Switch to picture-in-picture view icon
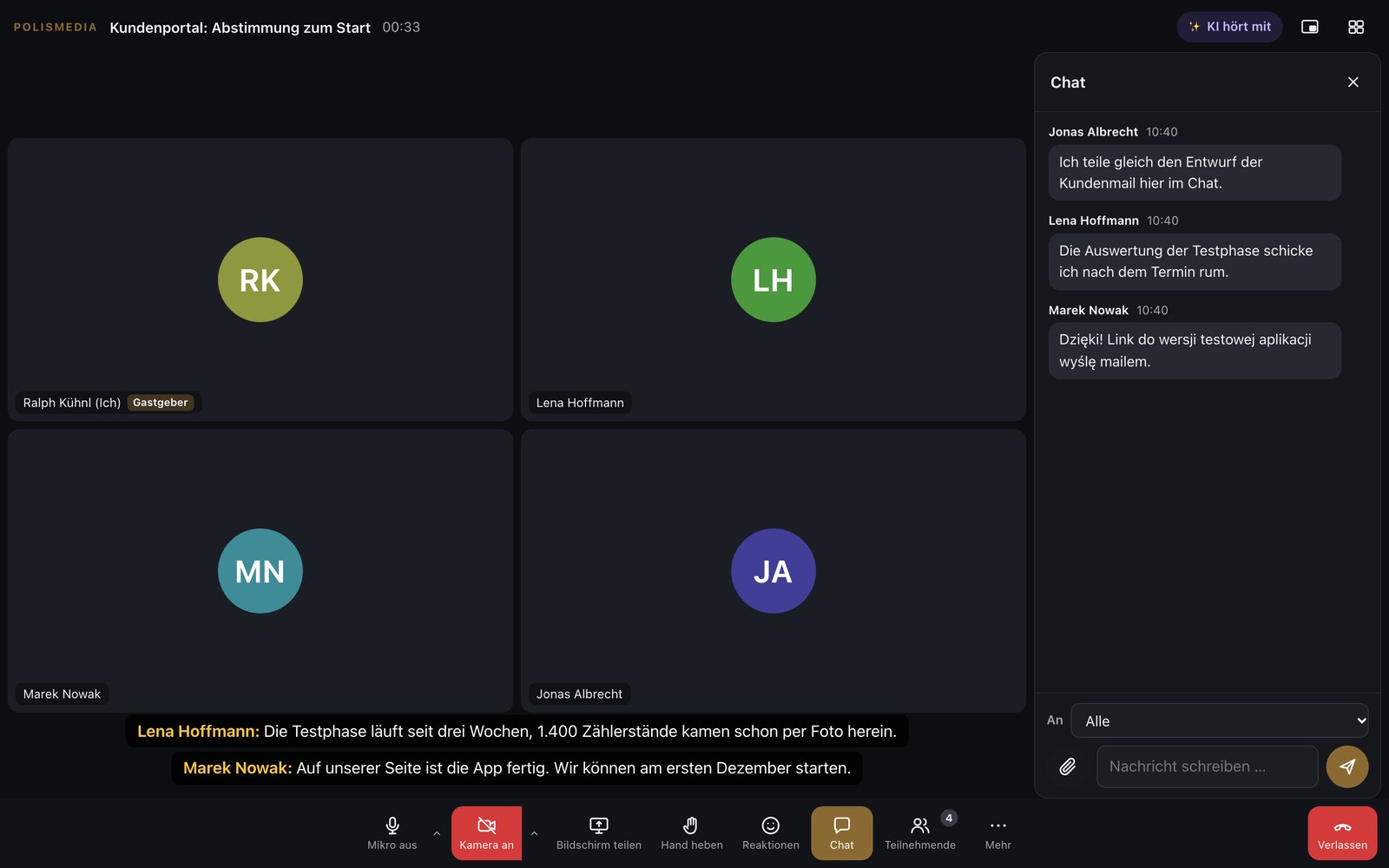1389x868 pixels. pyautogui.click(x=1310, y=27)
